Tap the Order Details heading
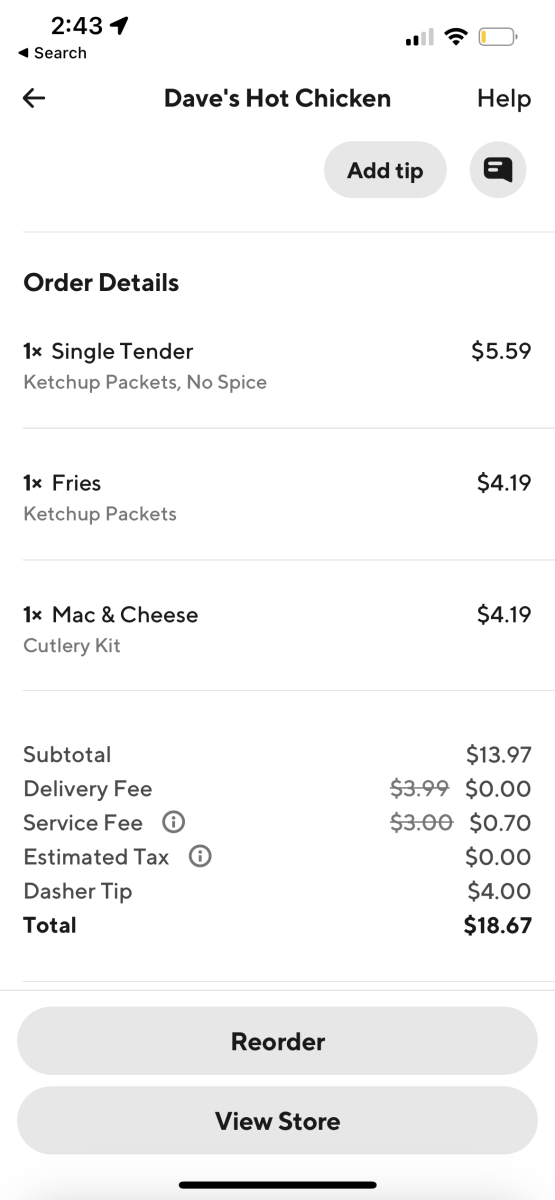 (101, 283)
